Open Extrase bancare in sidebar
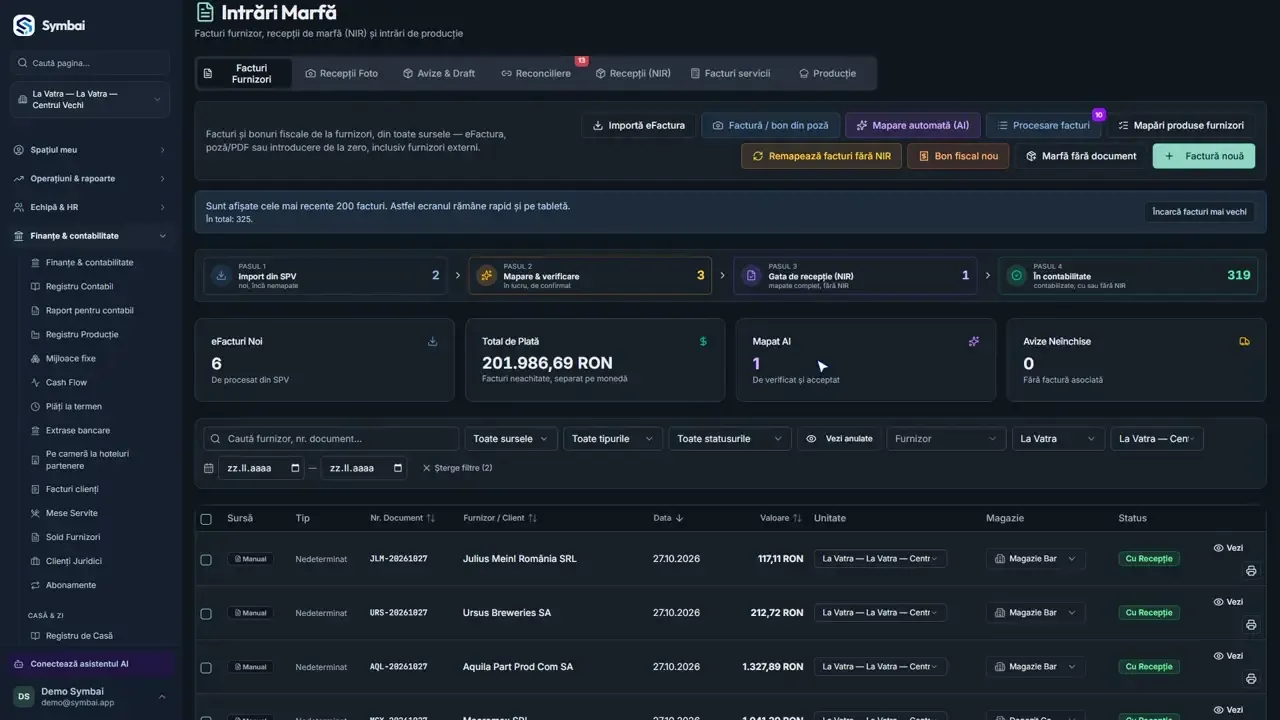 click(78, 430)
